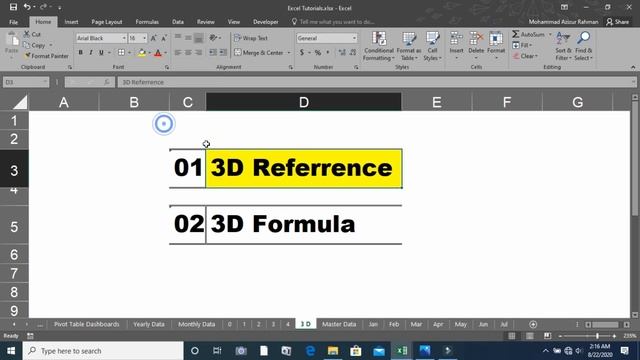
Task: Switch to the Page Layout tab
Action: (x=107, y=22)
